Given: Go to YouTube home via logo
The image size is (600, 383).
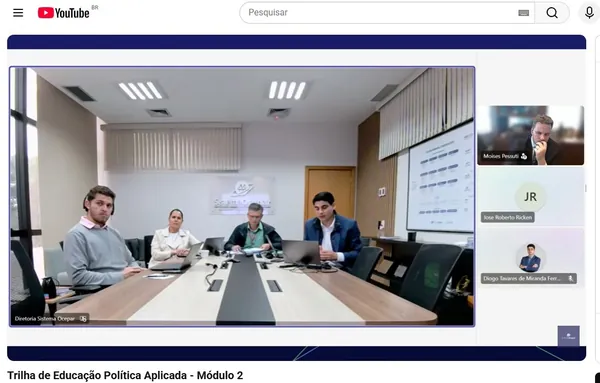Looking at the screenshot, I should 64,13.
